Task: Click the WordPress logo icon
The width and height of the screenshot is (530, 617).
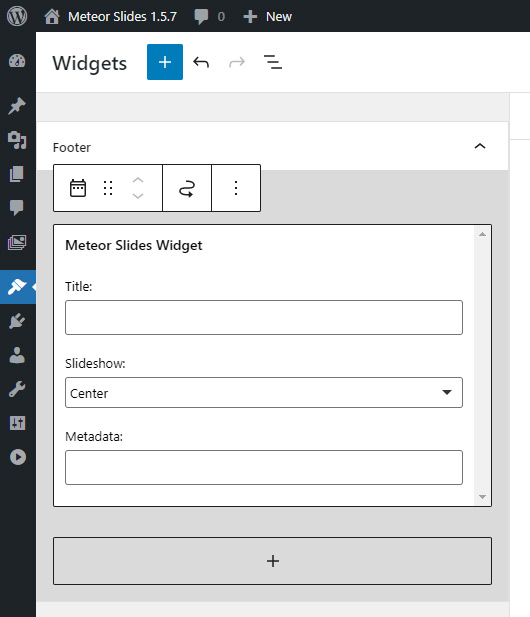Action: (17, 17)
